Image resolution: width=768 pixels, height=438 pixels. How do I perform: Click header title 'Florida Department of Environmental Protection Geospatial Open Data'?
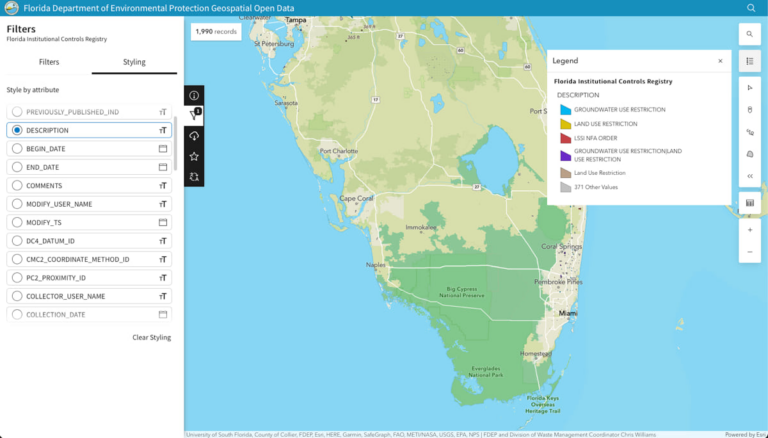[x=159, y=8]
